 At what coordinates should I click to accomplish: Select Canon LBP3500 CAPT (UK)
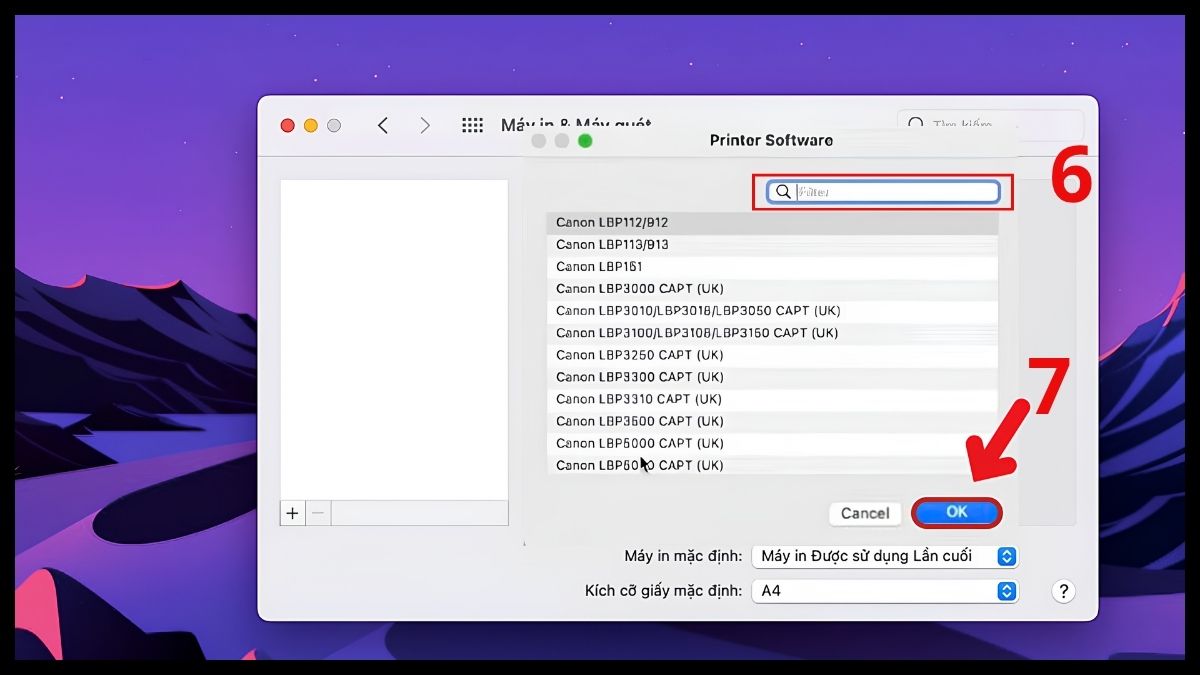772,421
